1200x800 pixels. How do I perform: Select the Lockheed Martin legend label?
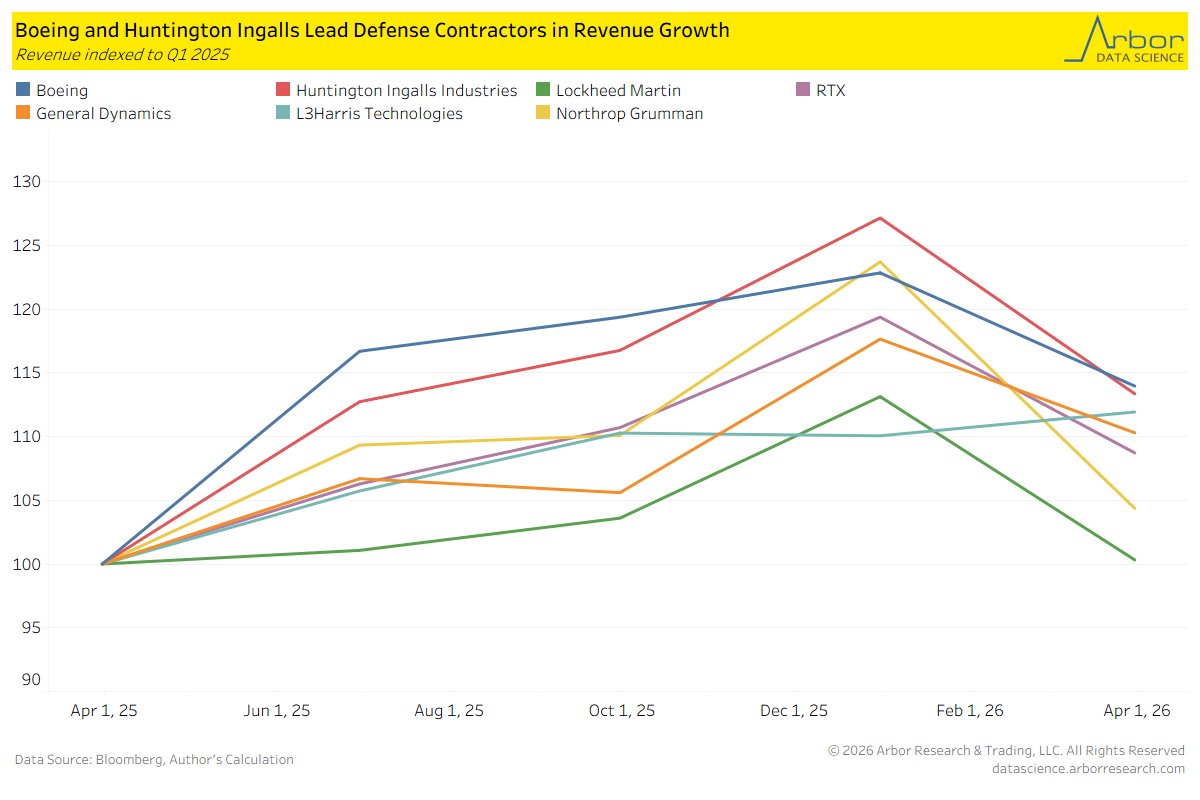point(619,91)
